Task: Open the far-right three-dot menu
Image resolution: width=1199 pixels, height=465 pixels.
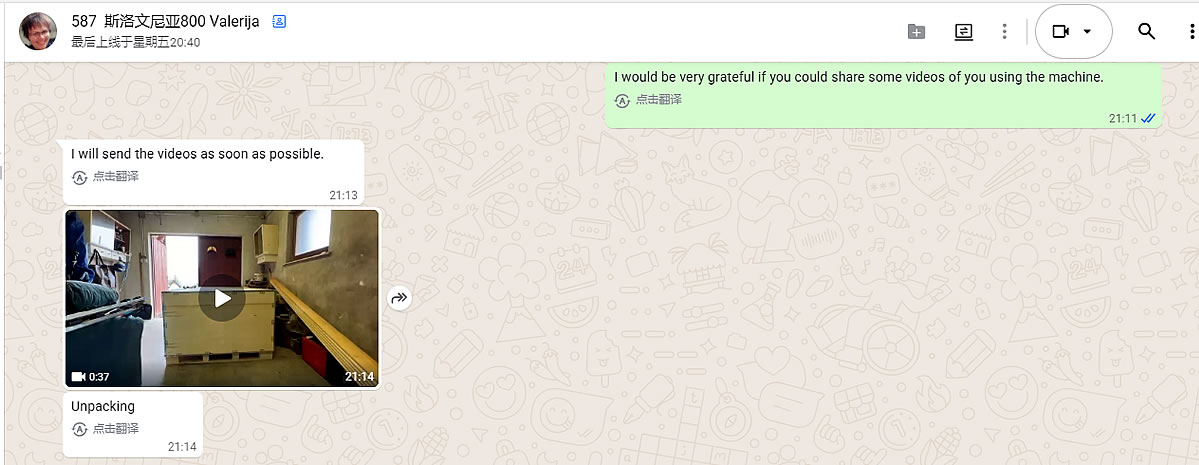Action: pos(1192,31)
